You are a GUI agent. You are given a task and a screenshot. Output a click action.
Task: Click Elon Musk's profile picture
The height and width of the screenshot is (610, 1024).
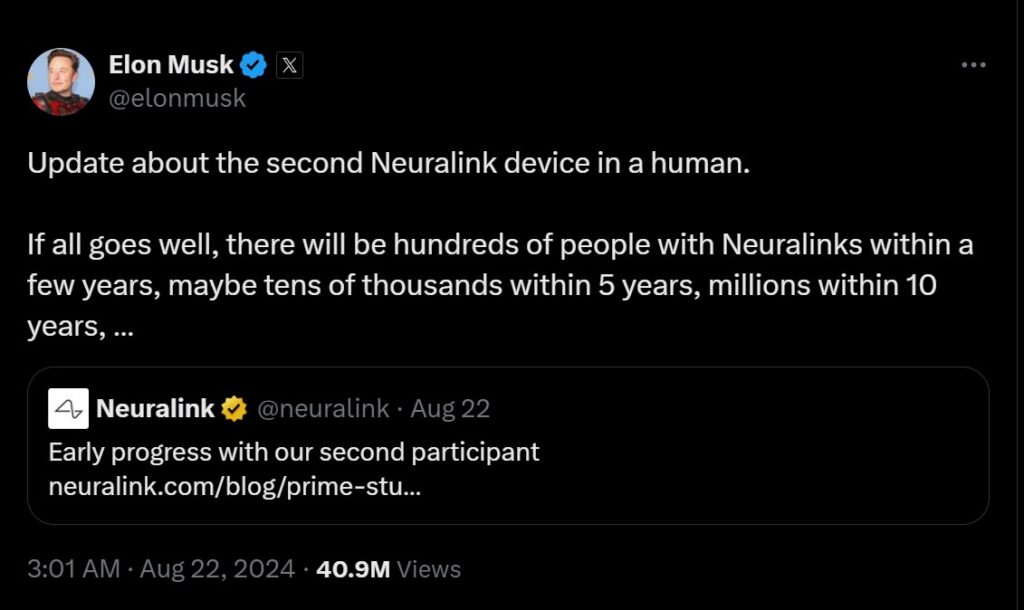pos(60,82)
